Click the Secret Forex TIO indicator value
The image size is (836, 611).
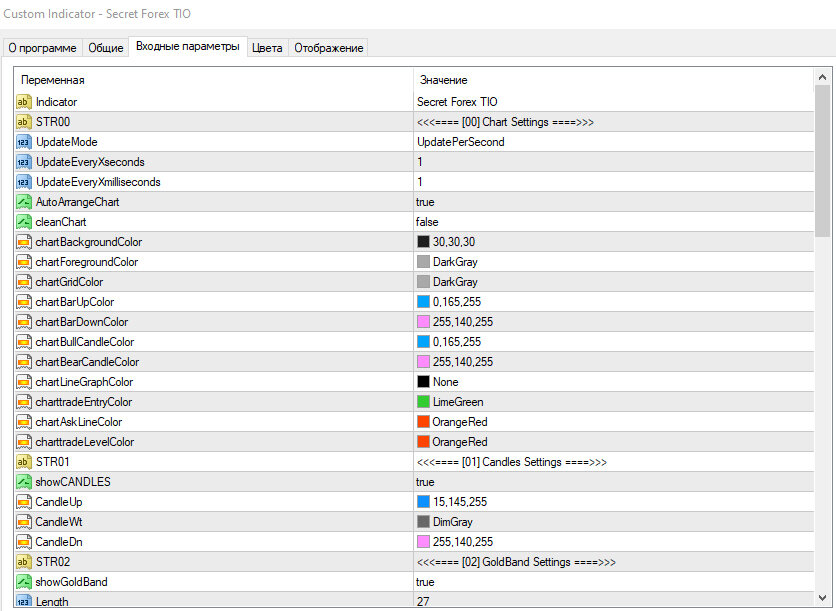[x=457, y=102]
